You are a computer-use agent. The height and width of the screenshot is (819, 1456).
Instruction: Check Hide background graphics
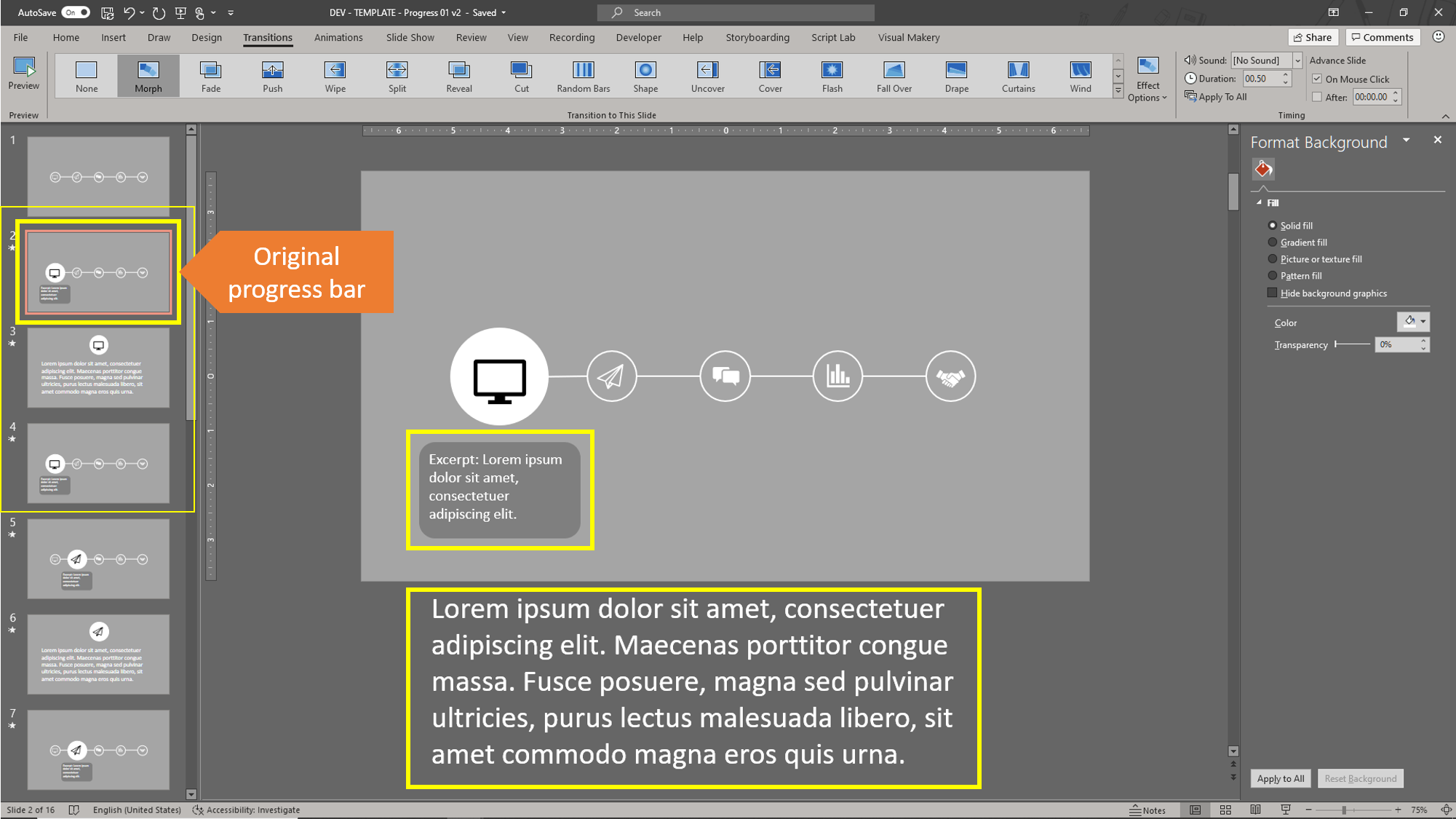[1272, 293]
